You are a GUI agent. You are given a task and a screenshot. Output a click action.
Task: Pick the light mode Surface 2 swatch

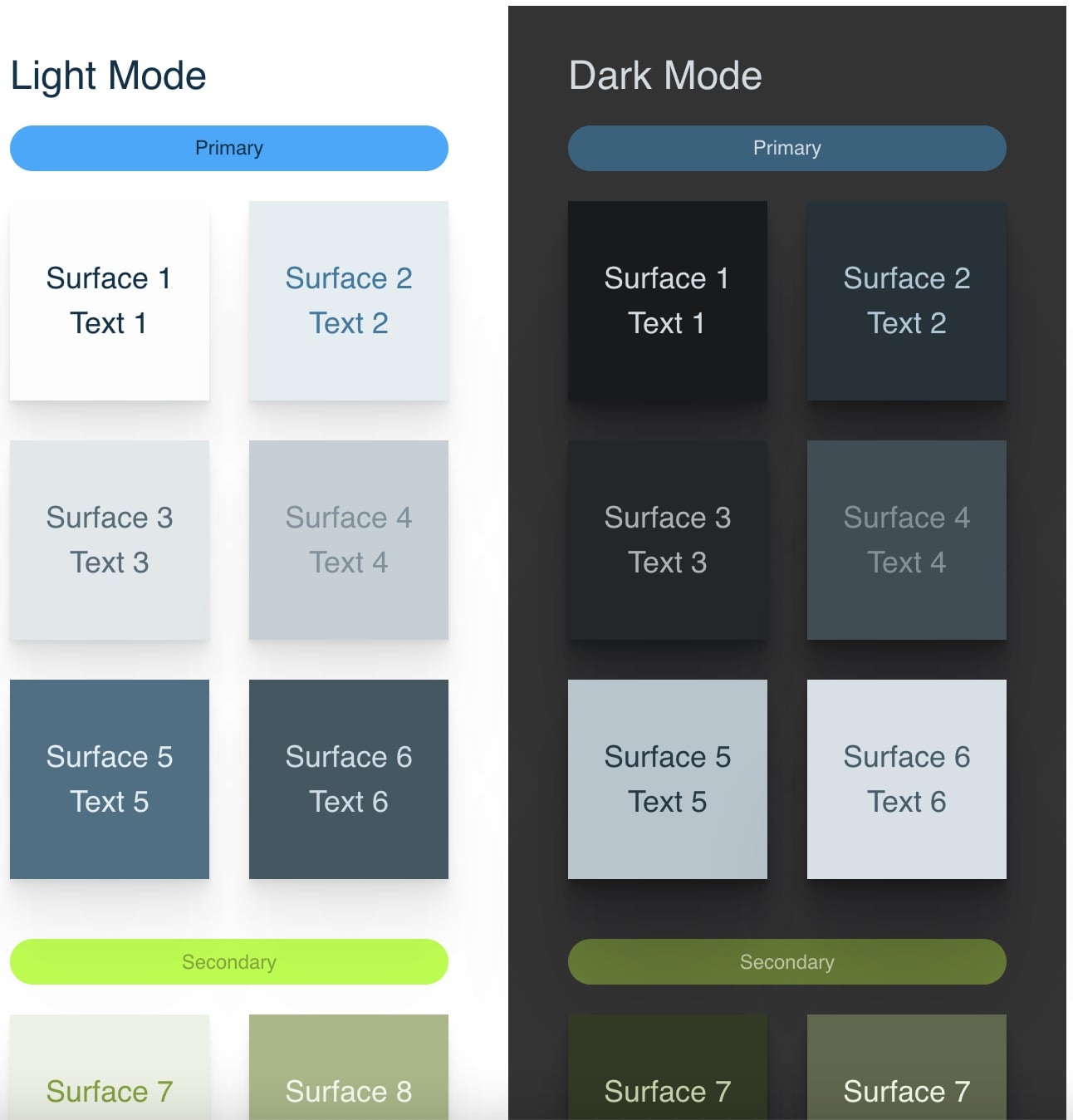(x=349, y=301)
